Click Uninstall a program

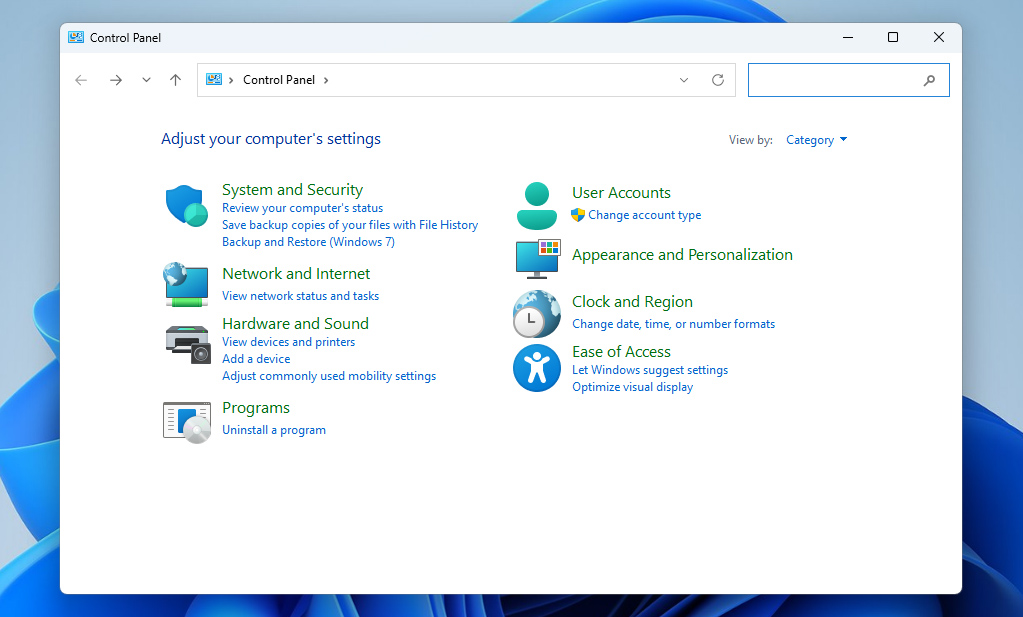point(273,430)
